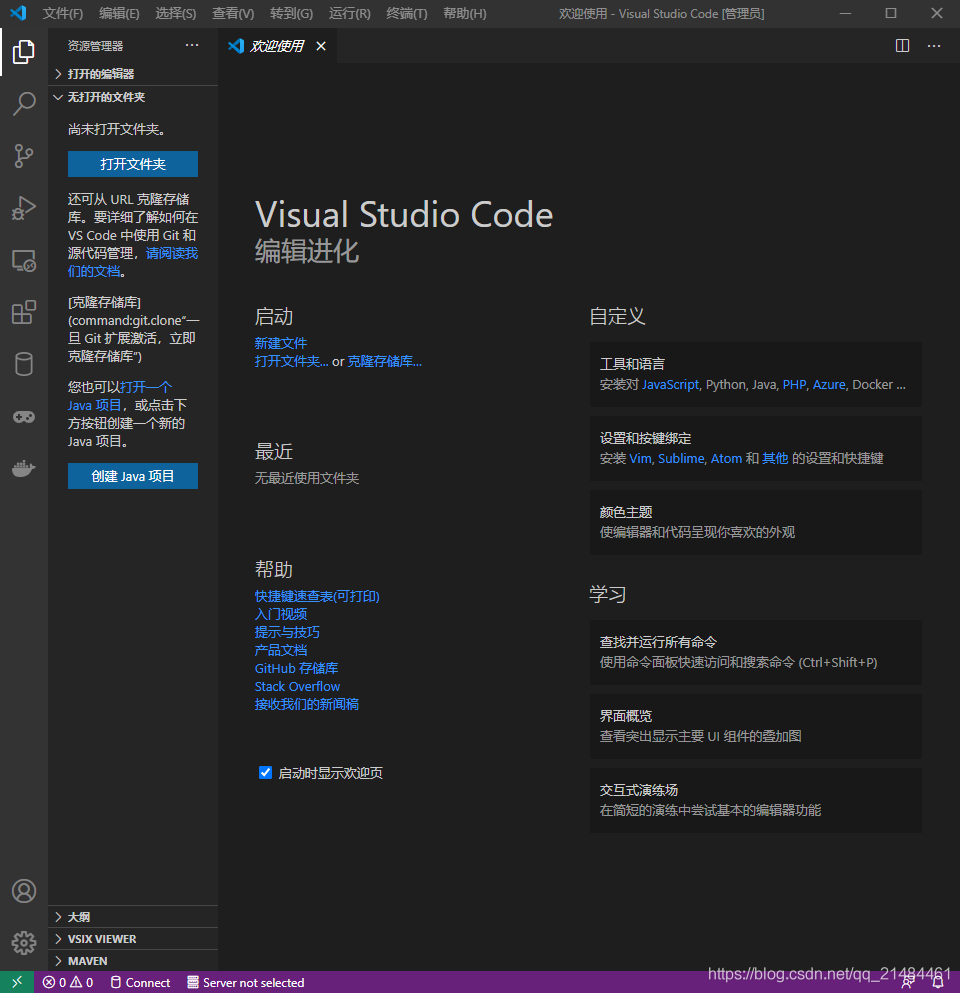
Task: Click the 打开文件夹 button
Action: tap(133, 164)
